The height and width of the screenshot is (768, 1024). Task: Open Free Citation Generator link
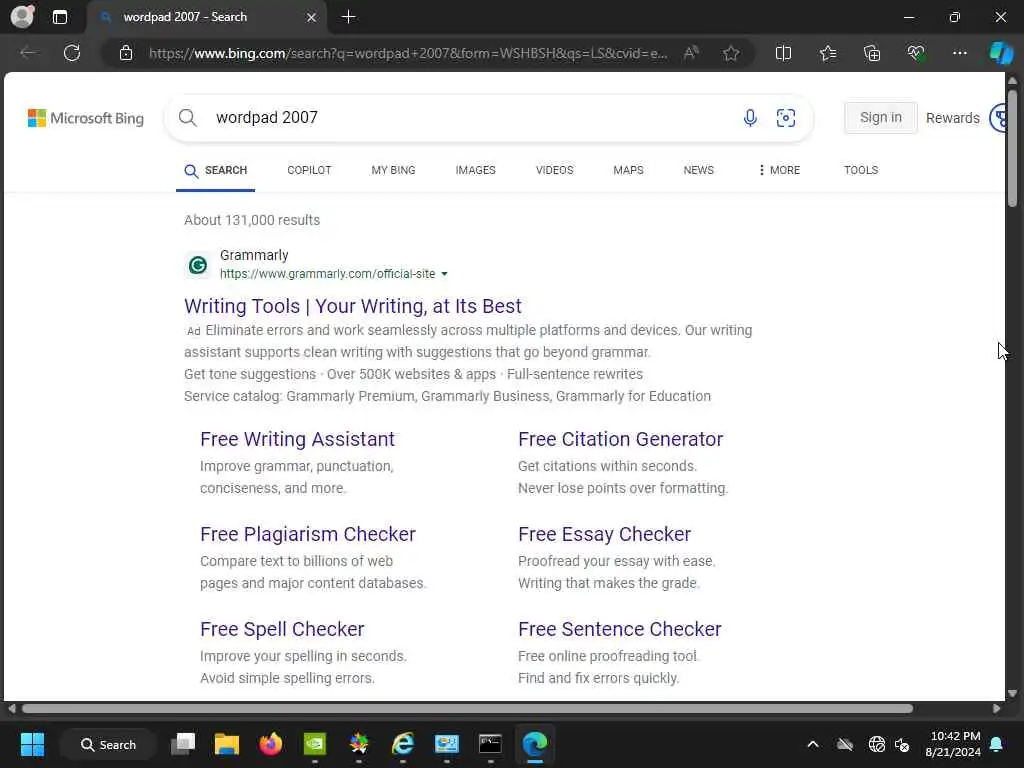[x=620, y=440]
